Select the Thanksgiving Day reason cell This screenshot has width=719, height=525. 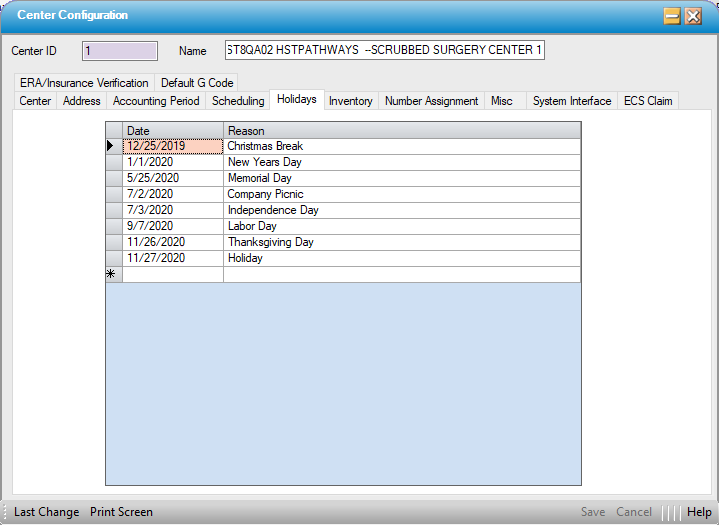point(401,242)
